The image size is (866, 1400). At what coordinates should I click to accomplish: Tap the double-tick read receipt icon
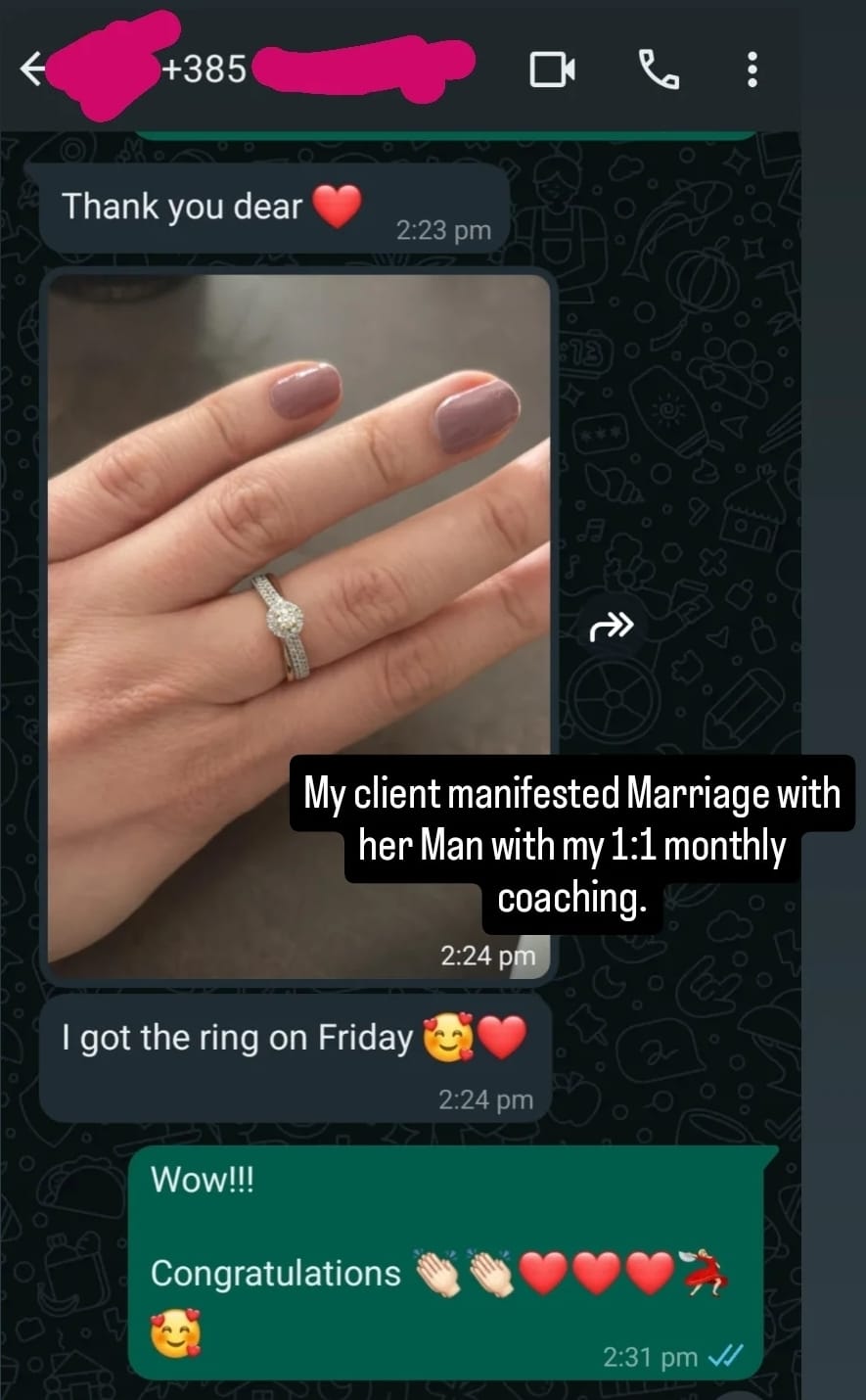(725, 1355)
